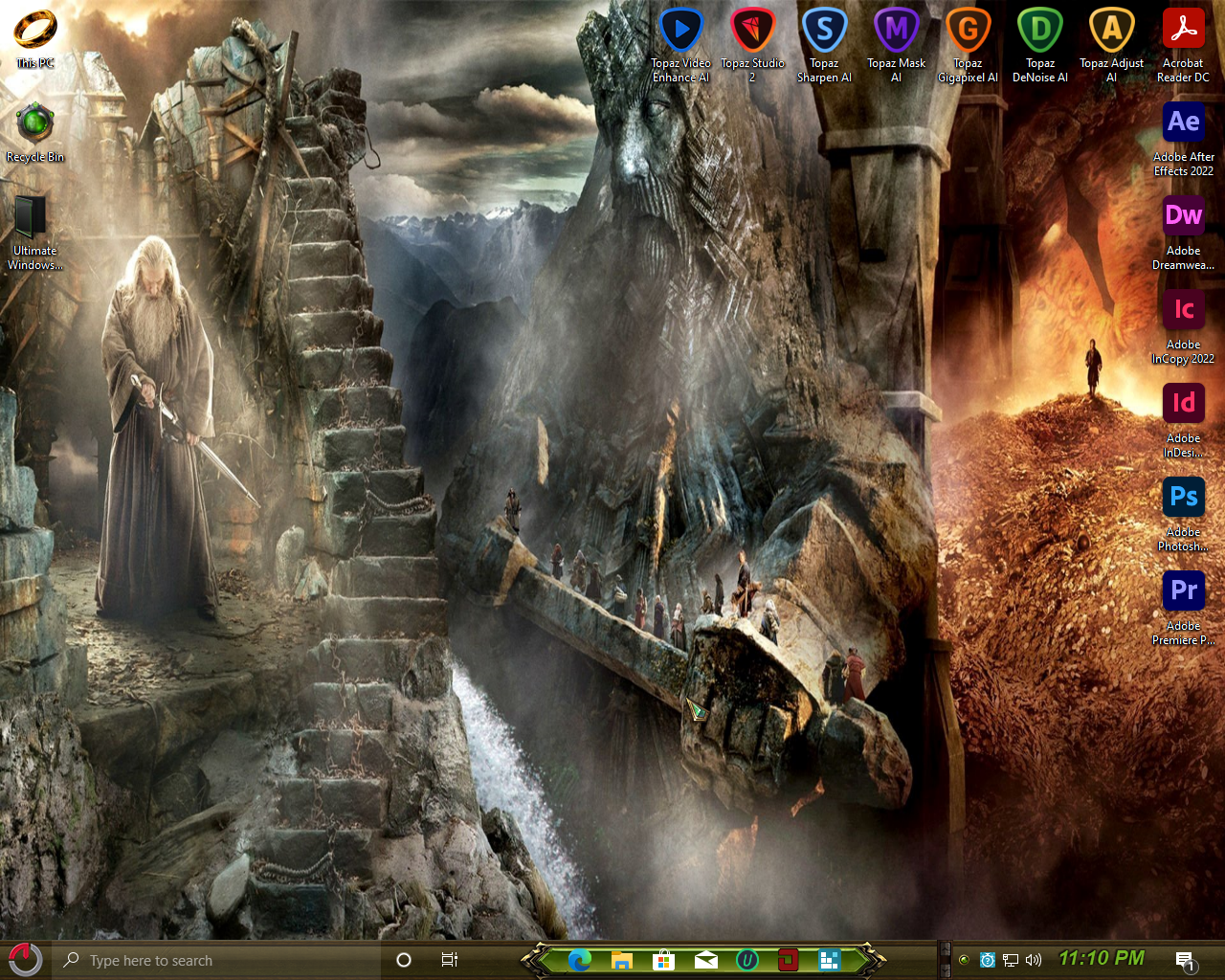Launch Microsoft Edge from taskbar
The width and height of the screenshot is (1225, 980).
[579, 960]
